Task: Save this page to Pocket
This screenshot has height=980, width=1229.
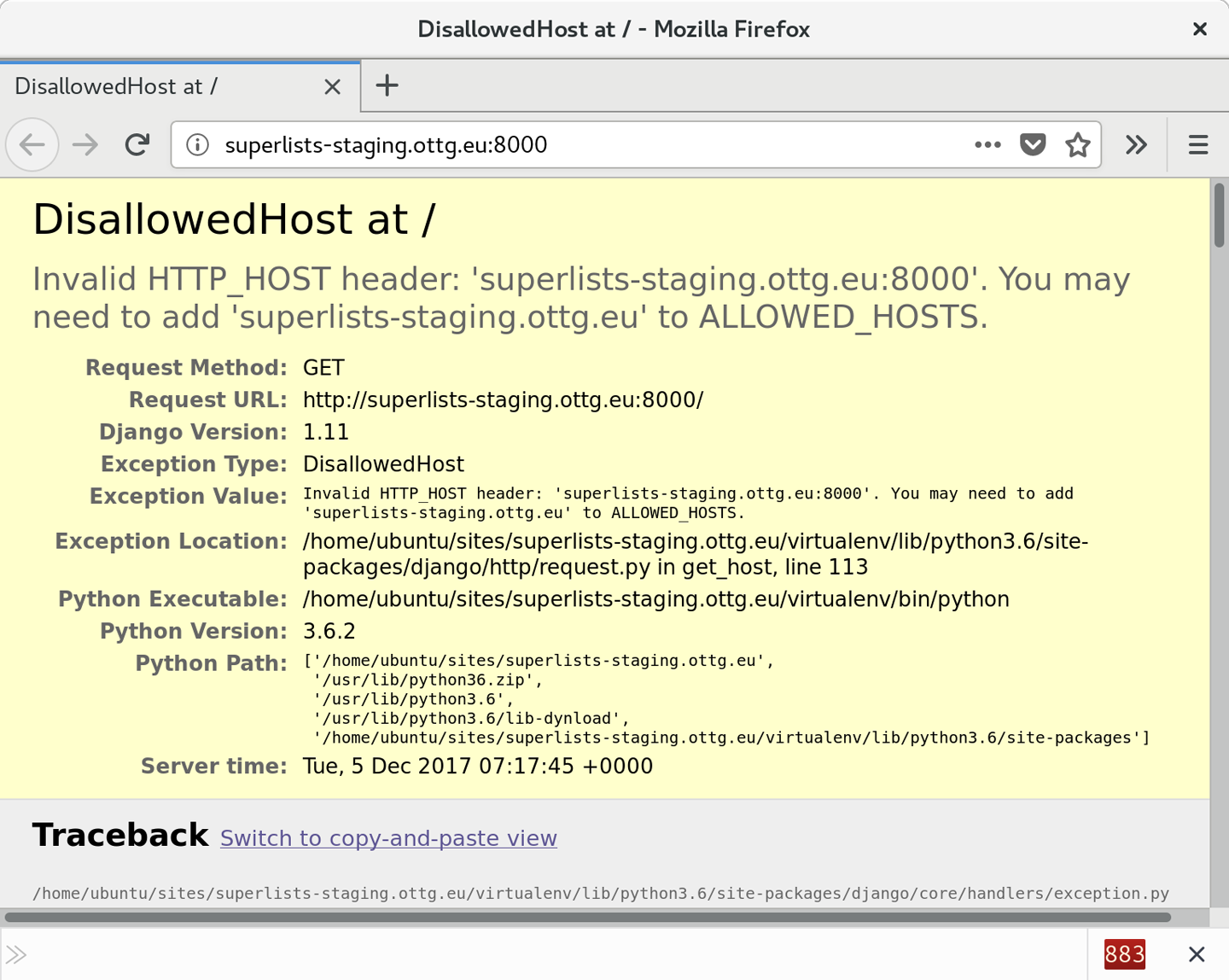Action: point(1033,145)
